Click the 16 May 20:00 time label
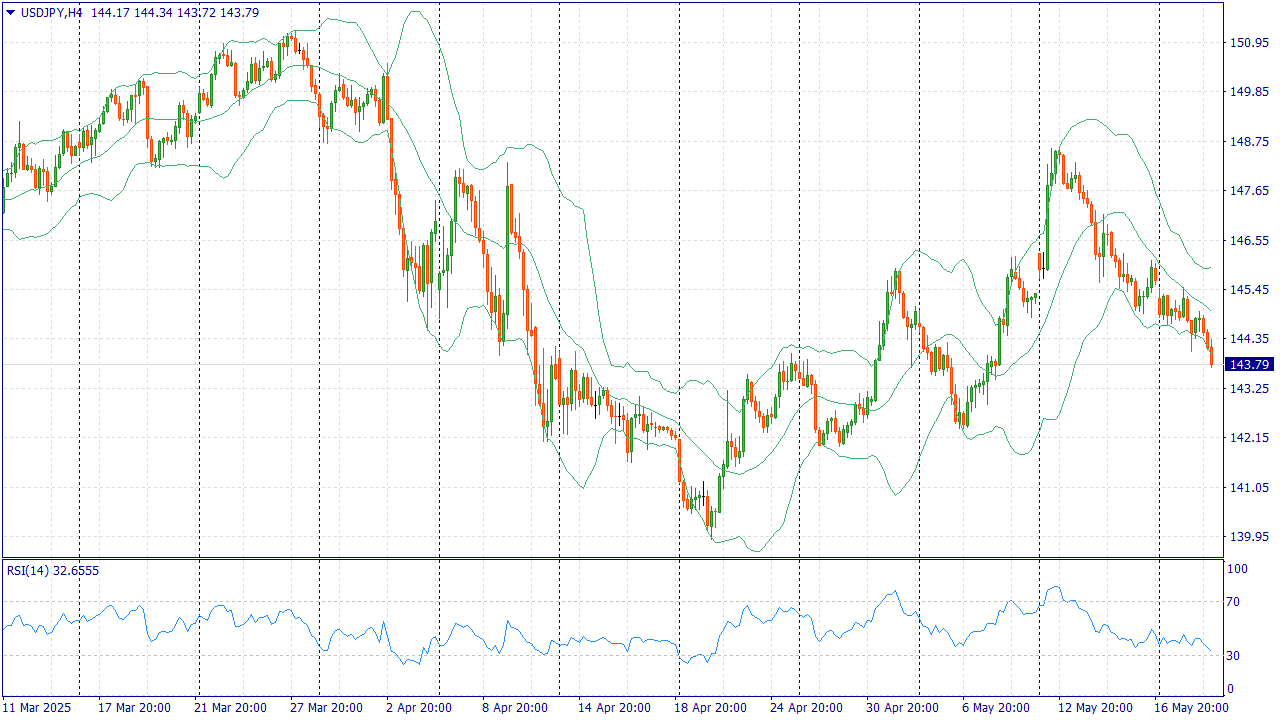The width and height of the screenshot is (1280, 720). tap(1192, 708)
